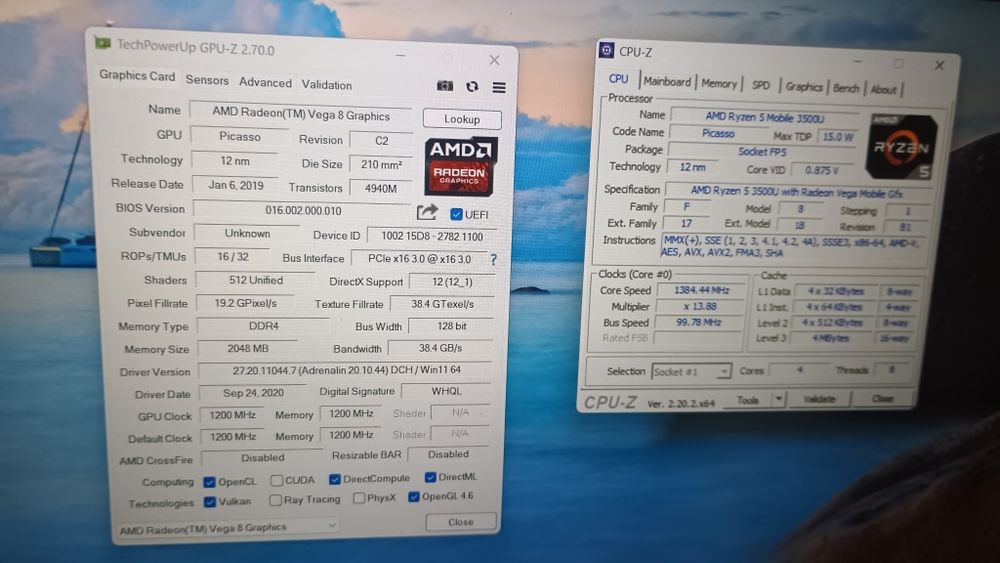1000x563 pixels.
Task: Click the Max TDP value 15.0 W
Action: click(837, 137)
